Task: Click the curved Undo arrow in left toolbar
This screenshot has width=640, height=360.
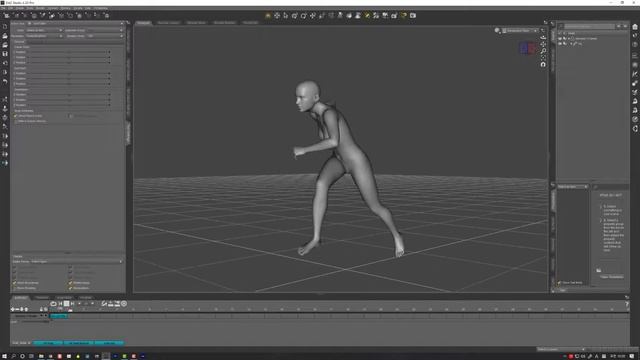Action: point(5,82)
